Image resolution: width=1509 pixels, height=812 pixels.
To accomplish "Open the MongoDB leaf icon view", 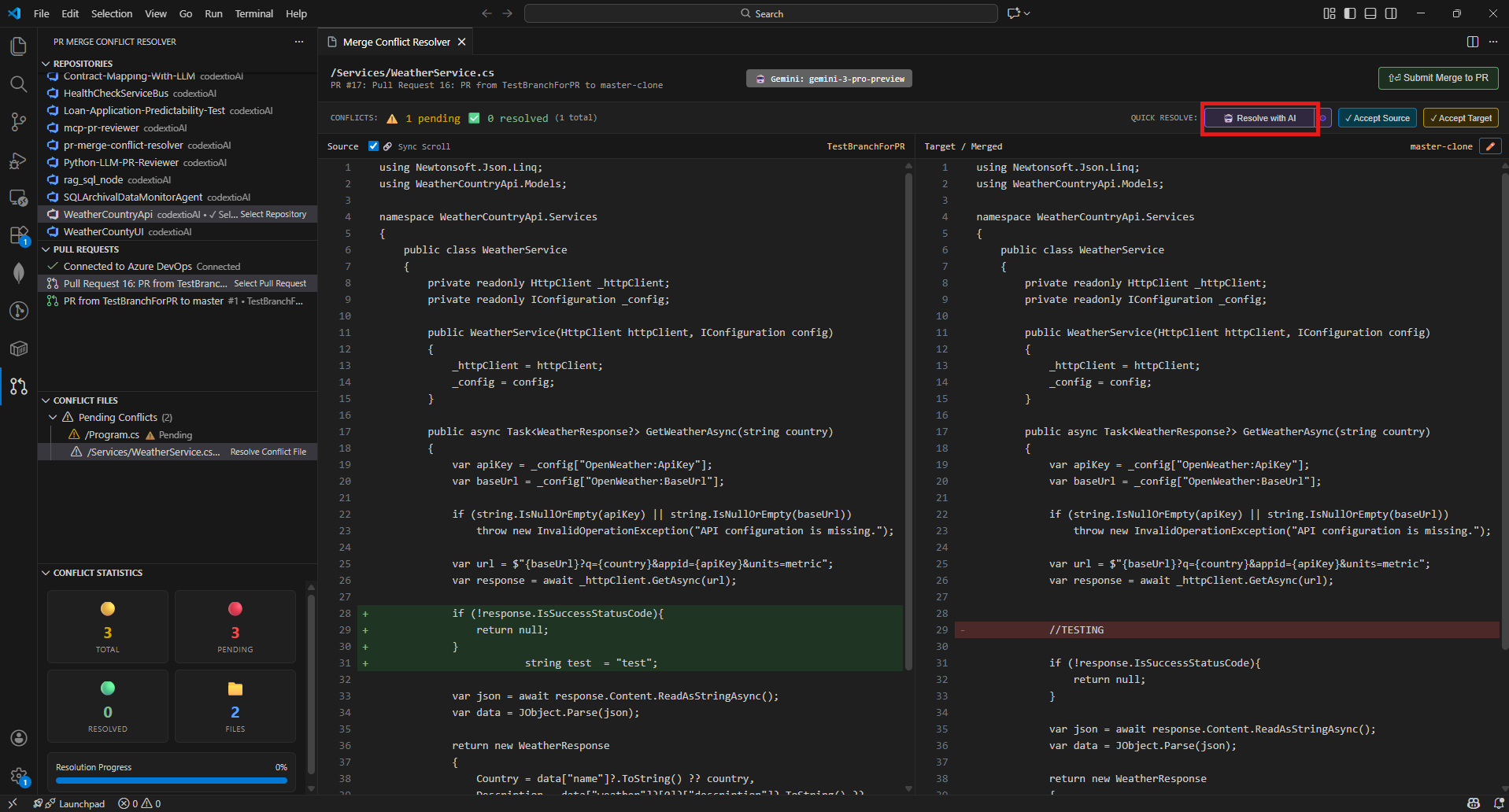I will (18, 273).
